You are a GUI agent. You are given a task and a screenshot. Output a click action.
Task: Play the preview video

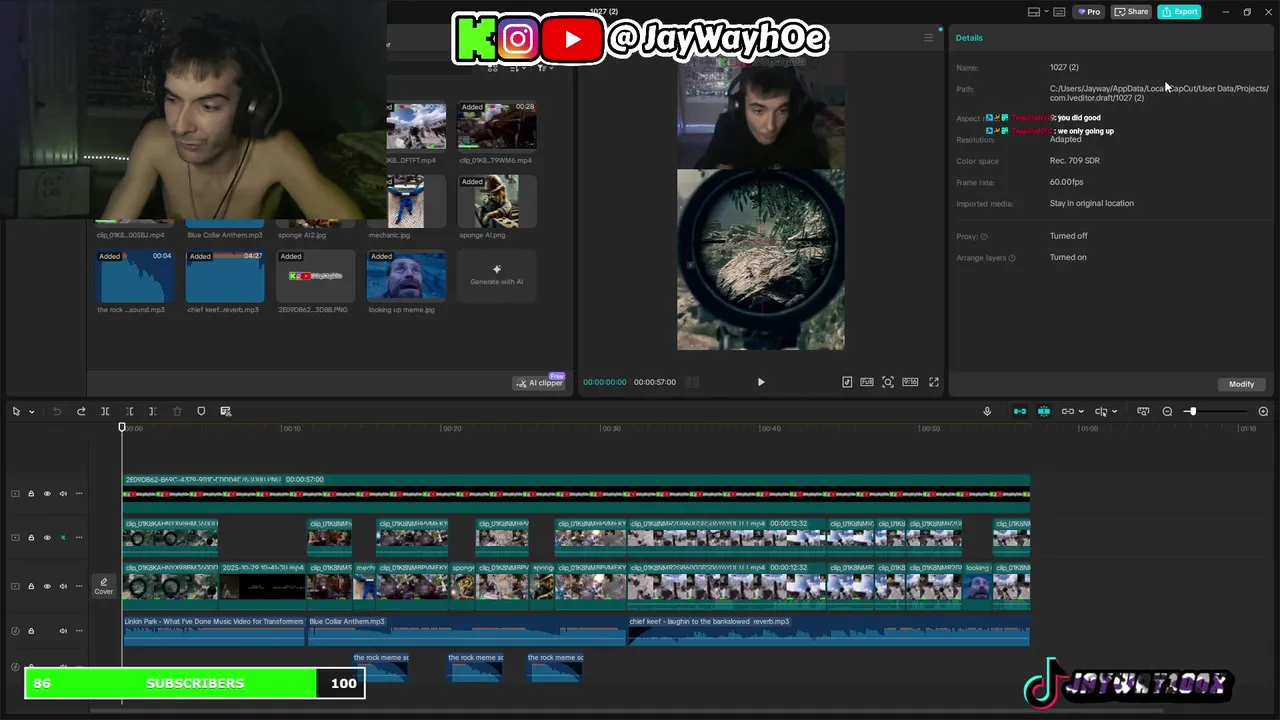coord(761,382)
